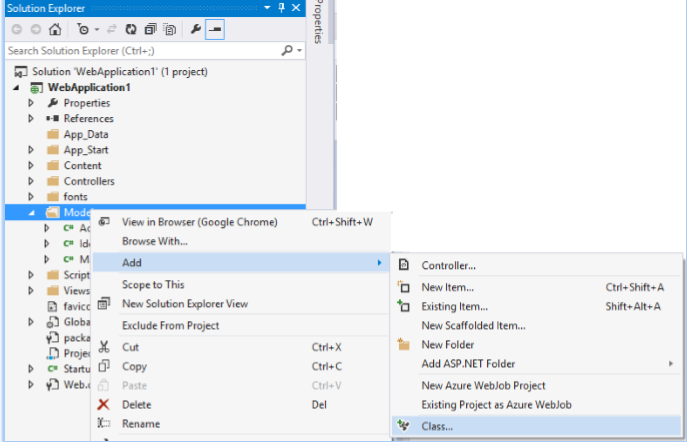This screenshot has width=687, height=442.
Task: Expand the App_Start folder
Action: (x=31, y=150)
